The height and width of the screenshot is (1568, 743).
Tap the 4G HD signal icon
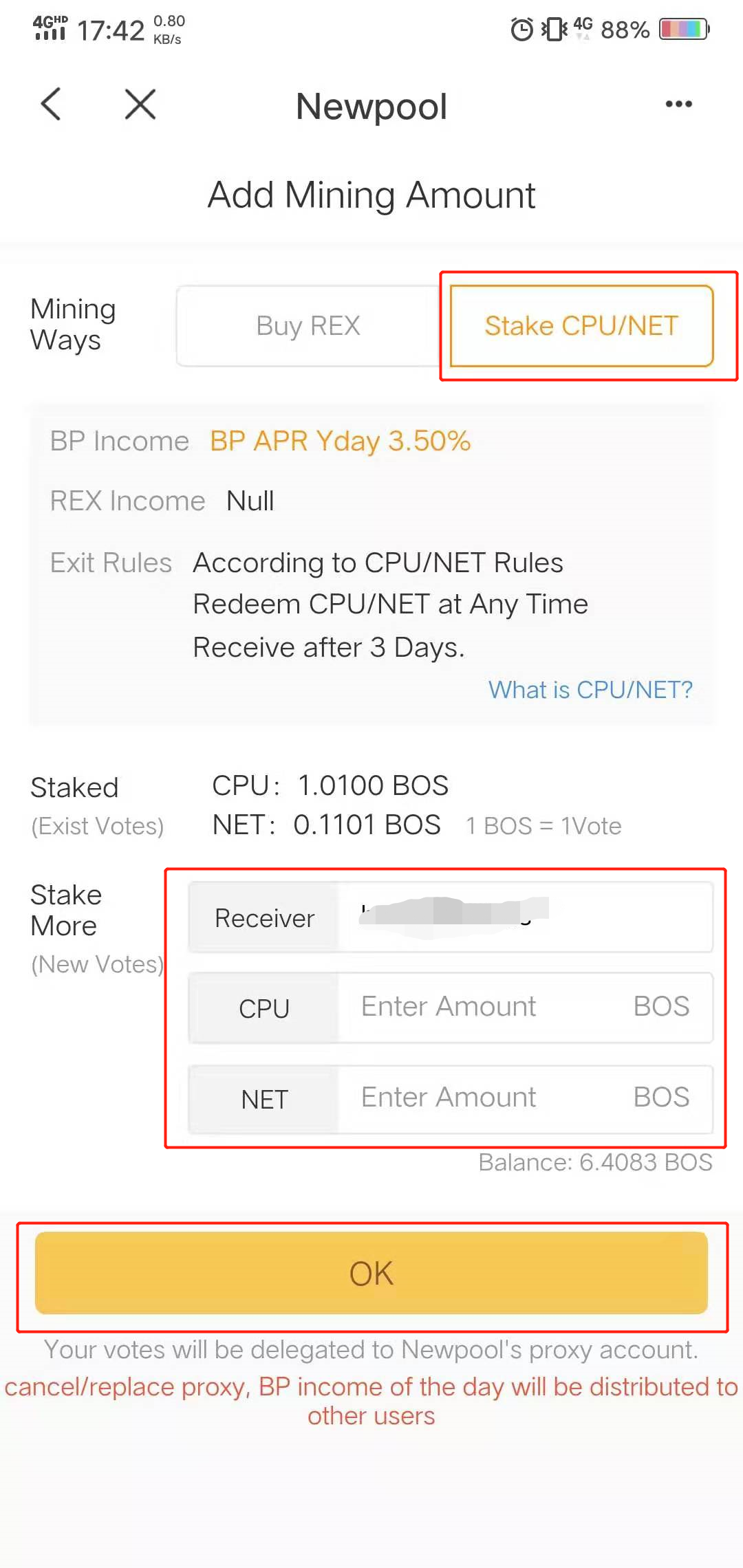click(51, 28)
